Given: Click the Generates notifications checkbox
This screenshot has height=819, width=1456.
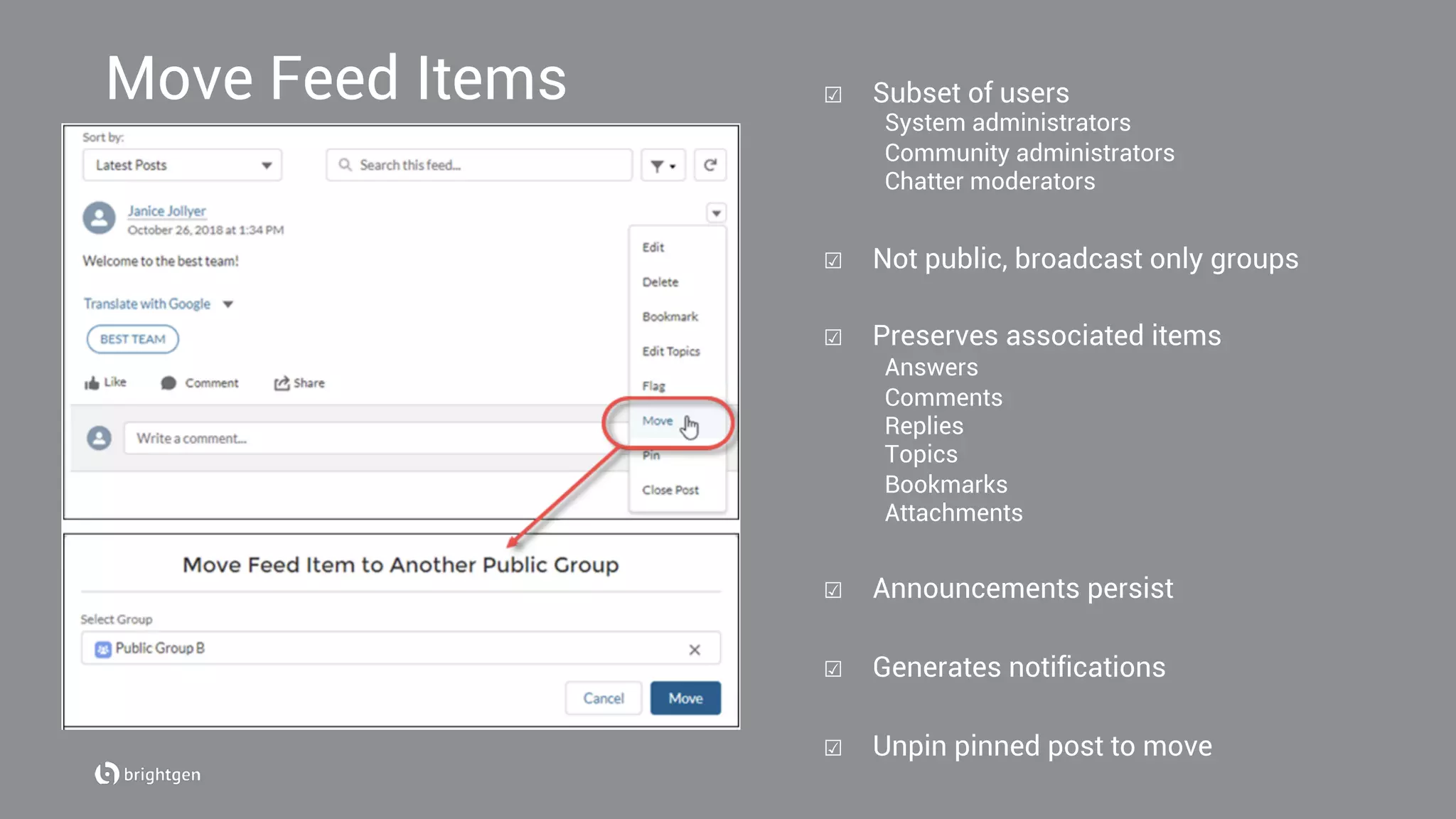Looking at the screenshot, I should coord(833,669).
